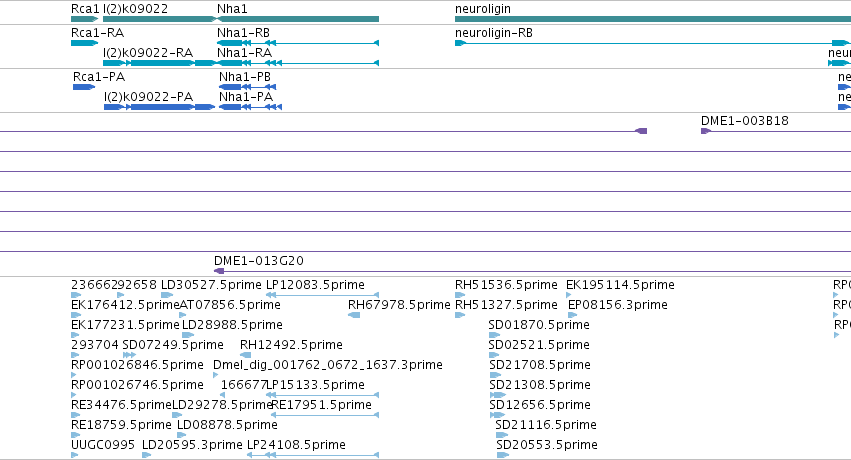Select the Rca1 gene bar
Viewport: 851px width, 460px height.
[x=85, y=19]
